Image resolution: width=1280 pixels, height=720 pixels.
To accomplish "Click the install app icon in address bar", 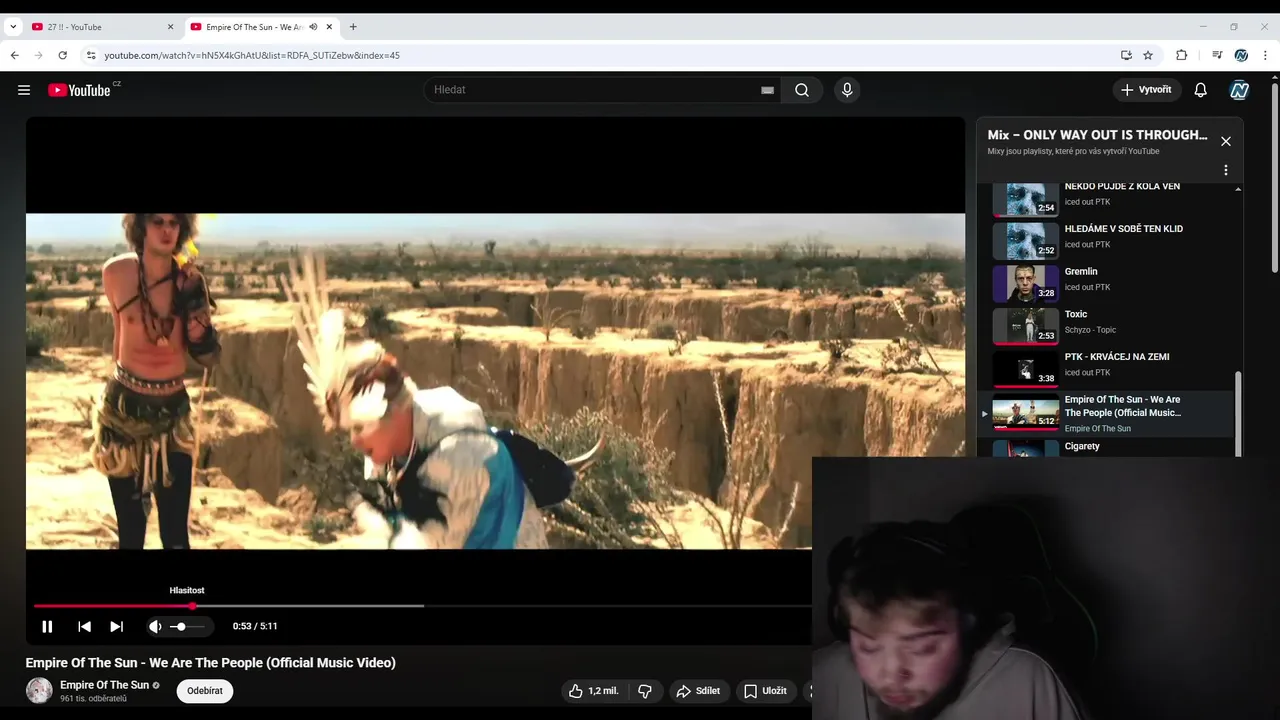I will 1126,55.
